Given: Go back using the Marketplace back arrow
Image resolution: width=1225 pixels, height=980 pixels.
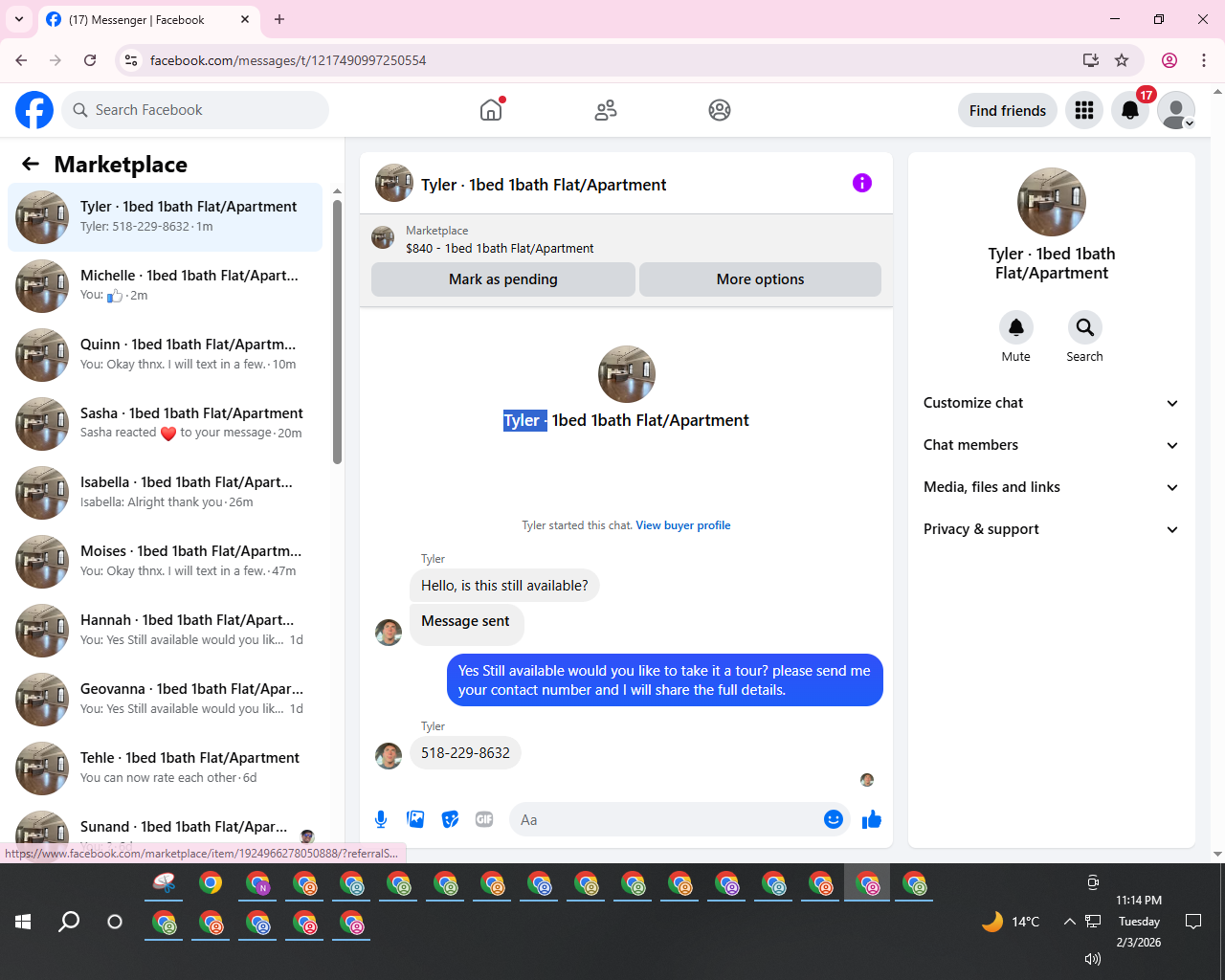Looking at the screenshot, I should [x=31, y=164].
